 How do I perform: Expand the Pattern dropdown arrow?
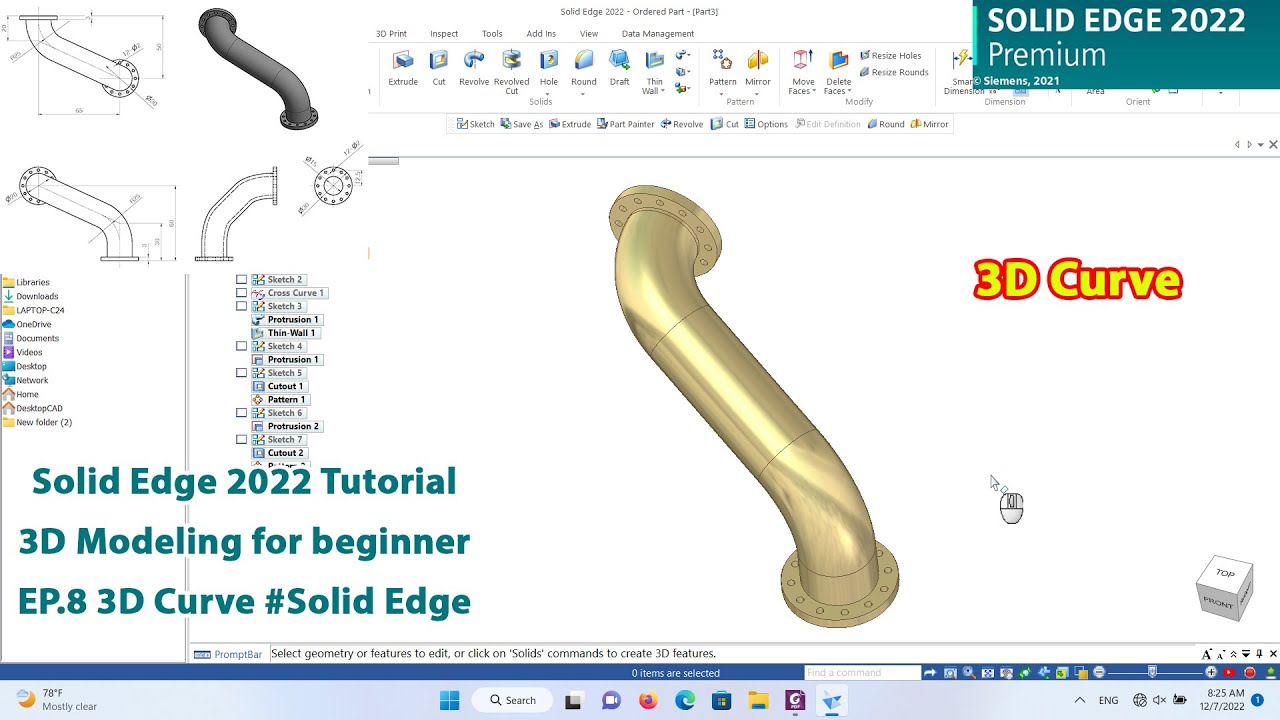coord(722,93)
